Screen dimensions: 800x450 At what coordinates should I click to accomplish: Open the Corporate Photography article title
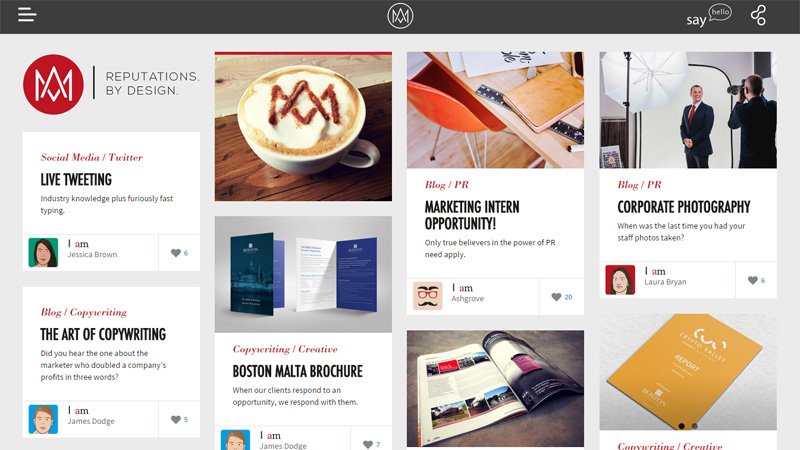point(684,207)
